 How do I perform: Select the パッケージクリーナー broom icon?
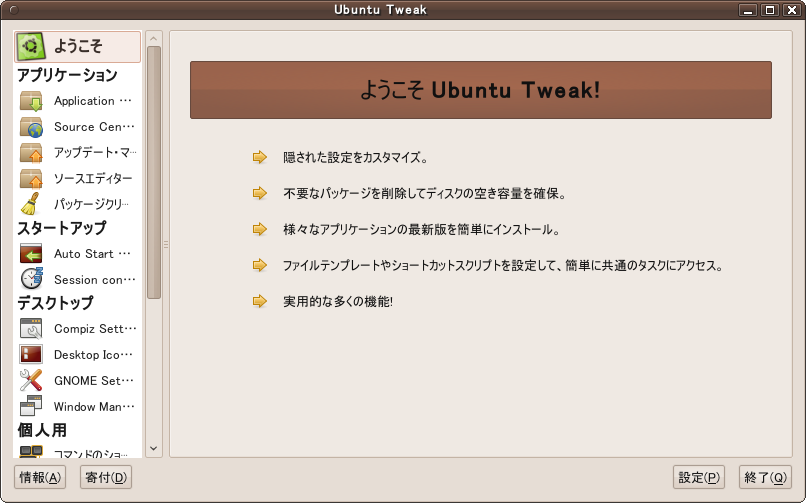pyautogui.click(x=31, y=204)
